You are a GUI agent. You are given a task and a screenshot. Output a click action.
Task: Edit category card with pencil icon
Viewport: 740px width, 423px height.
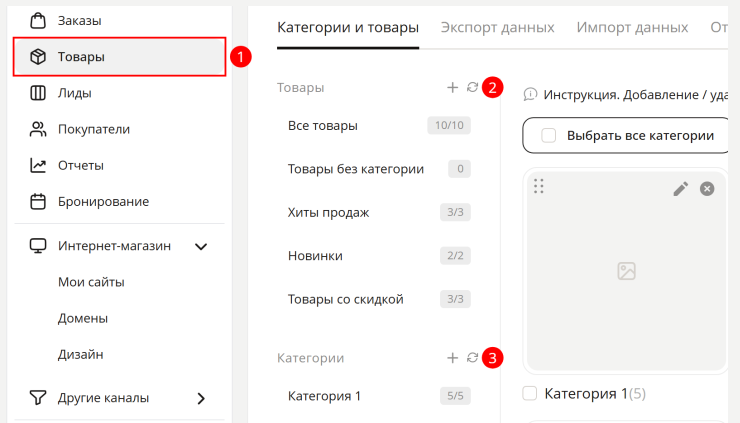(x=681, y=189)
